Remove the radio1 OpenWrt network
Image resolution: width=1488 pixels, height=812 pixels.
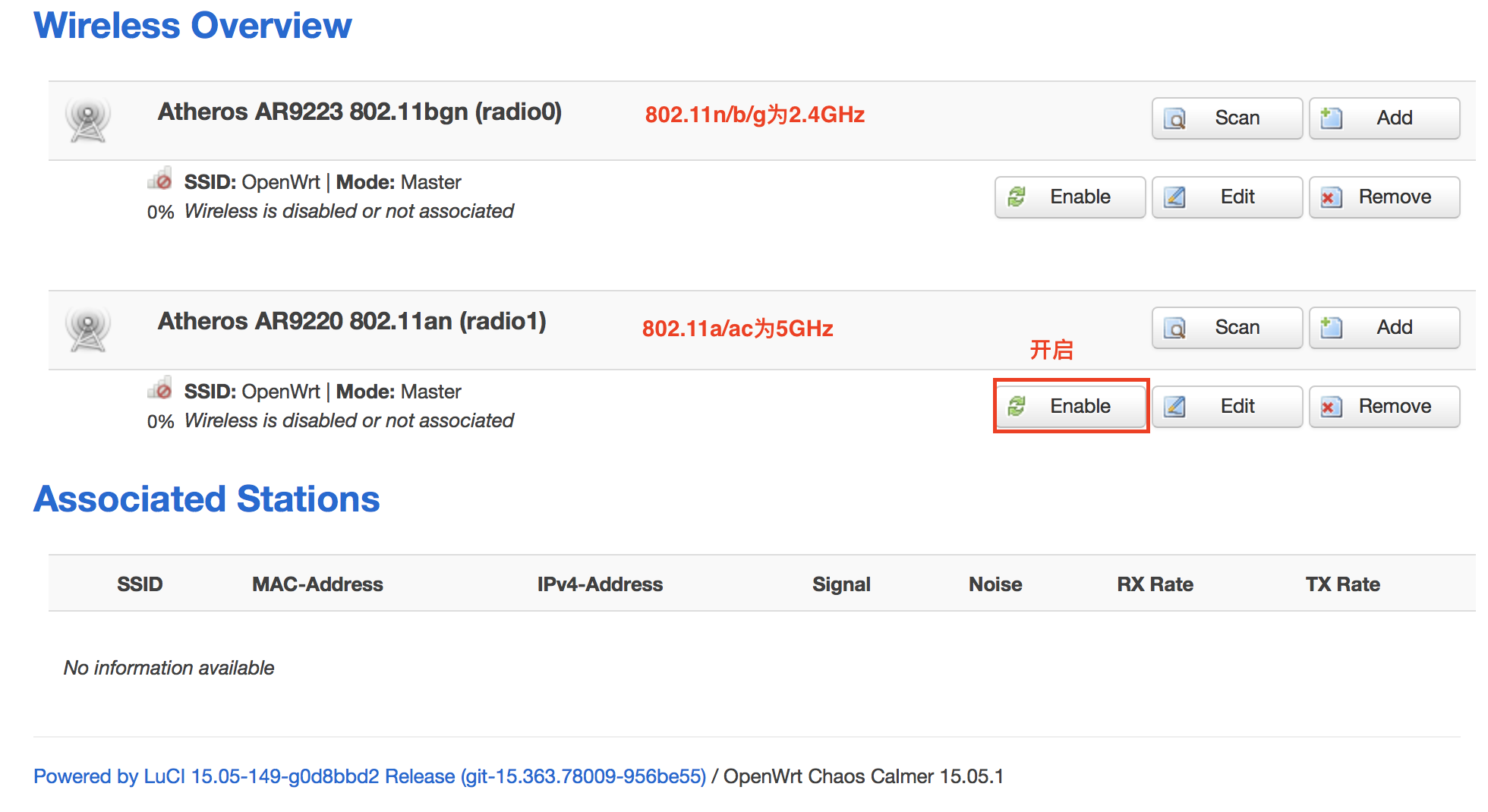(1384, 407)
